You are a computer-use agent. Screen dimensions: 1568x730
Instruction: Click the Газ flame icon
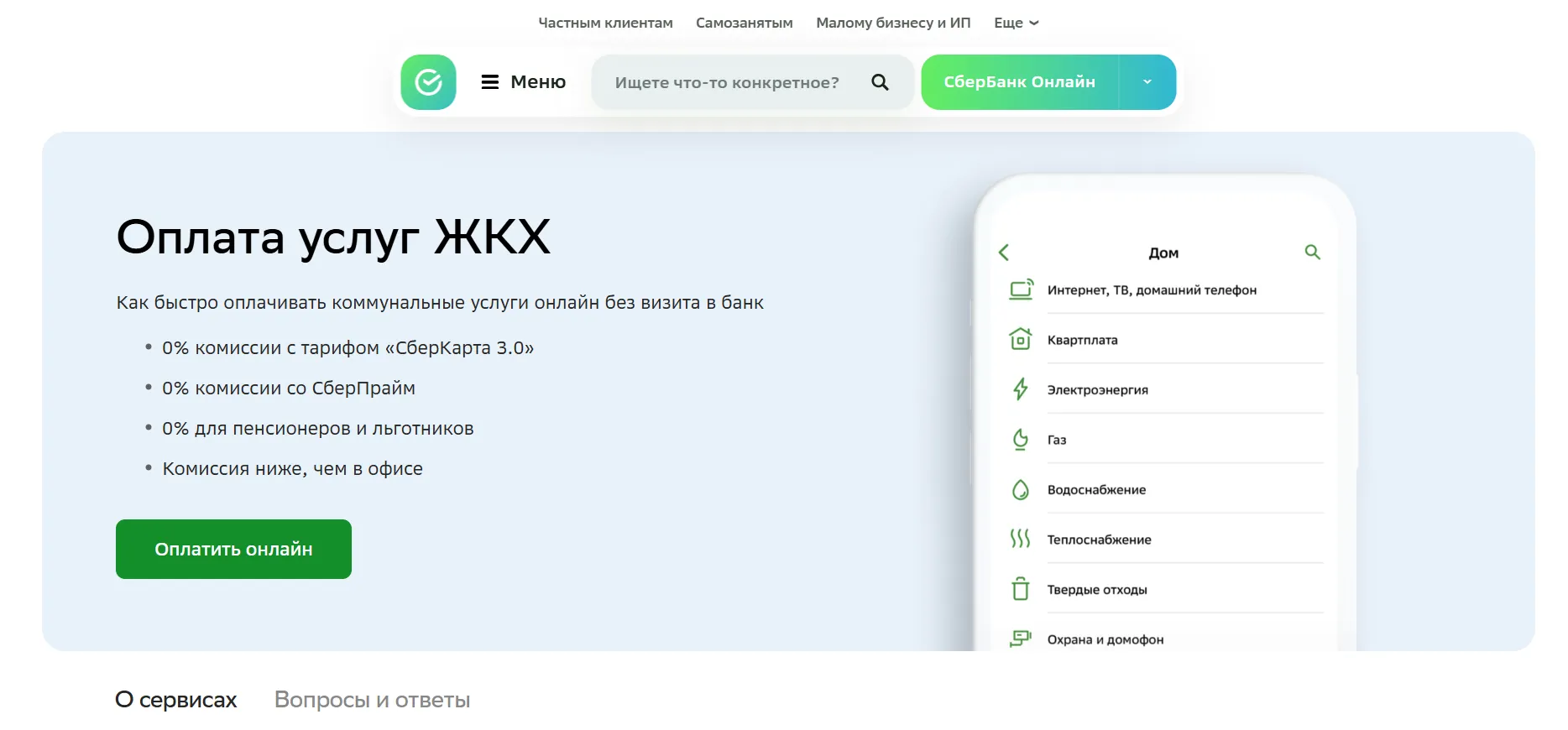point(1020,440)
